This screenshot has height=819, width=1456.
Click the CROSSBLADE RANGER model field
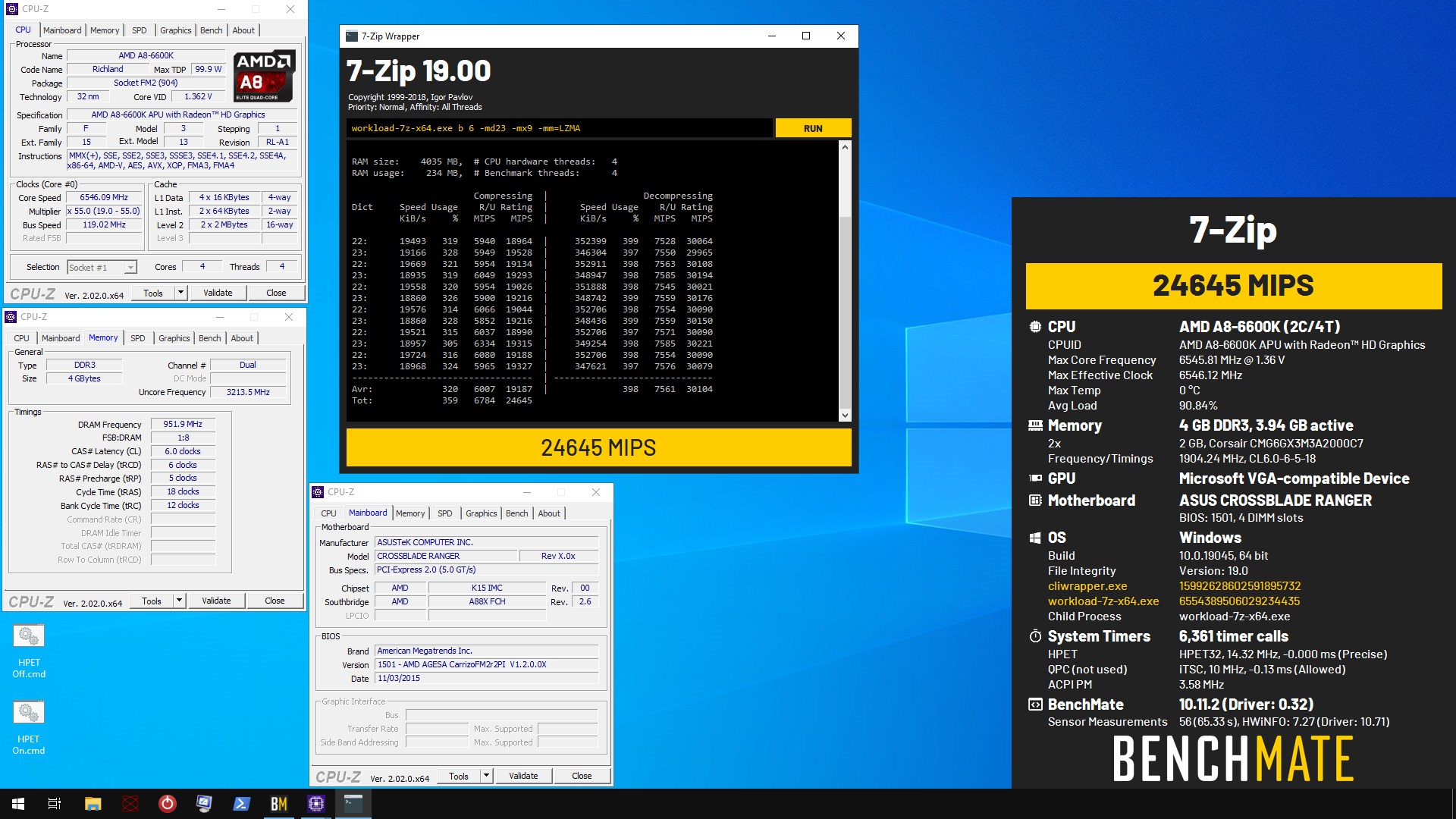pos(446,556)
